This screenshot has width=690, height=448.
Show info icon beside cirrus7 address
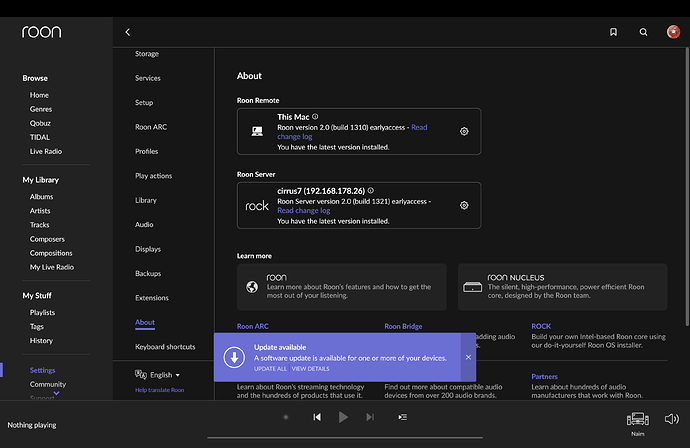coord(371,191)
